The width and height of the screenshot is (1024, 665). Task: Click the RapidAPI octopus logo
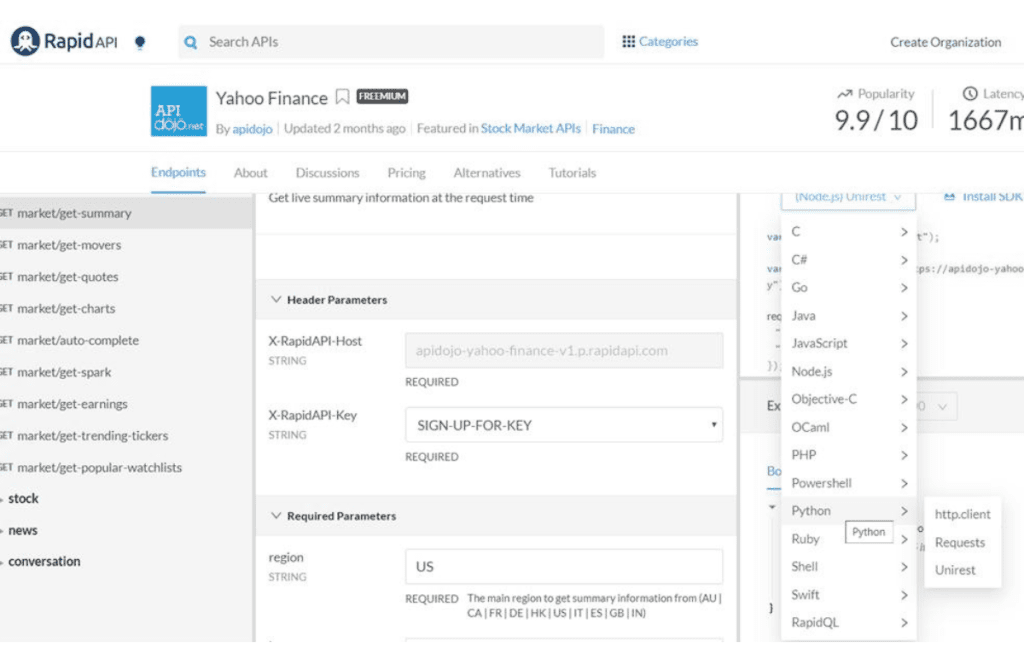tap(25, 42)
